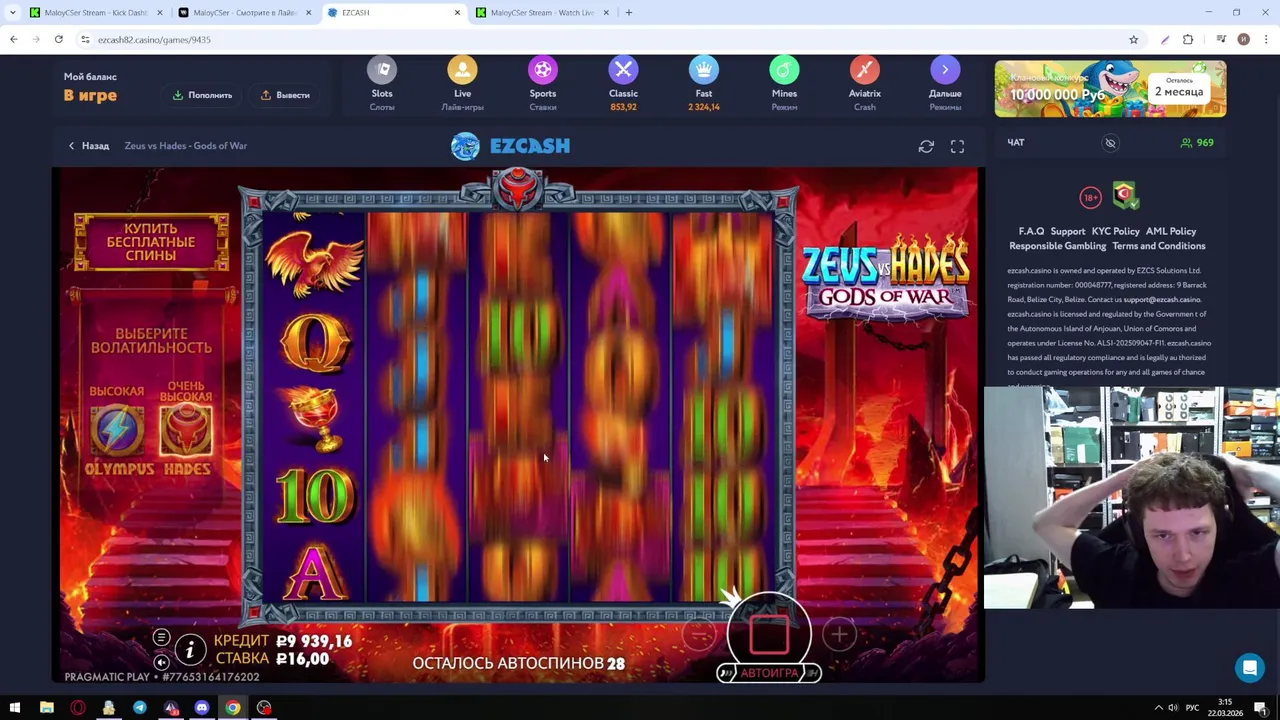The height and width of the screenshot is (720, 1280).
Task: Reload the page in the browser
Action: [59, 40]
